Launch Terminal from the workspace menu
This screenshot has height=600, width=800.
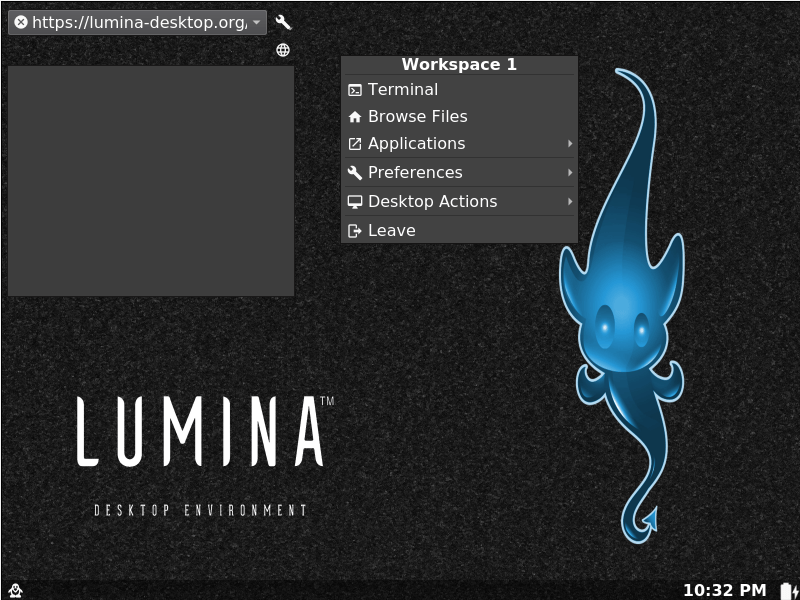click(459, 90)
